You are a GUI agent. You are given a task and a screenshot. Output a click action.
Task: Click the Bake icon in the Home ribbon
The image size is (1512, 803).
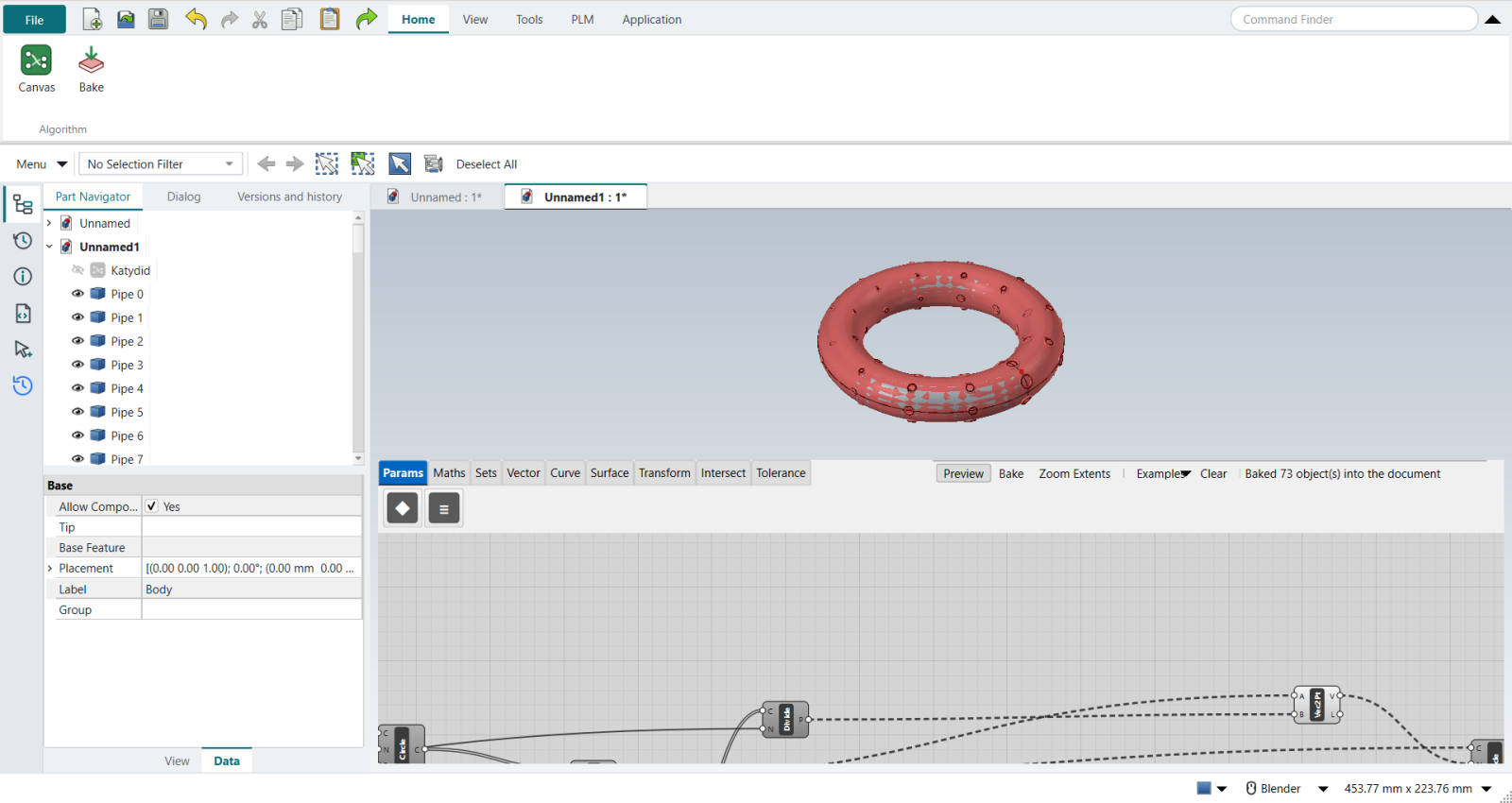pos(91,70)
